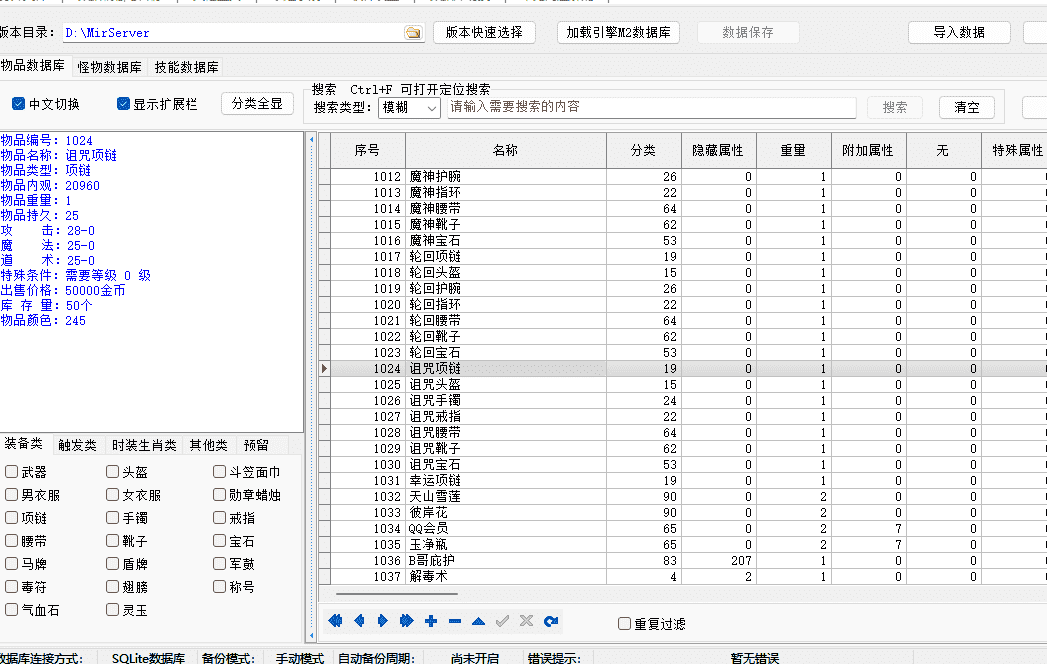The width and height of the screenshot is (1047, 664).
Task: Click the 隐藏属性 column header
Action: (x=718, y=150)
